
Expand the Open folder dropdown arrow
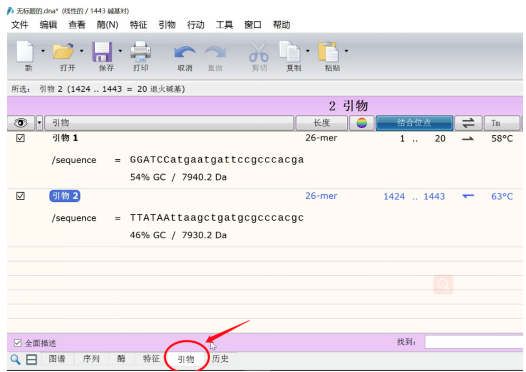click(82, 51)
